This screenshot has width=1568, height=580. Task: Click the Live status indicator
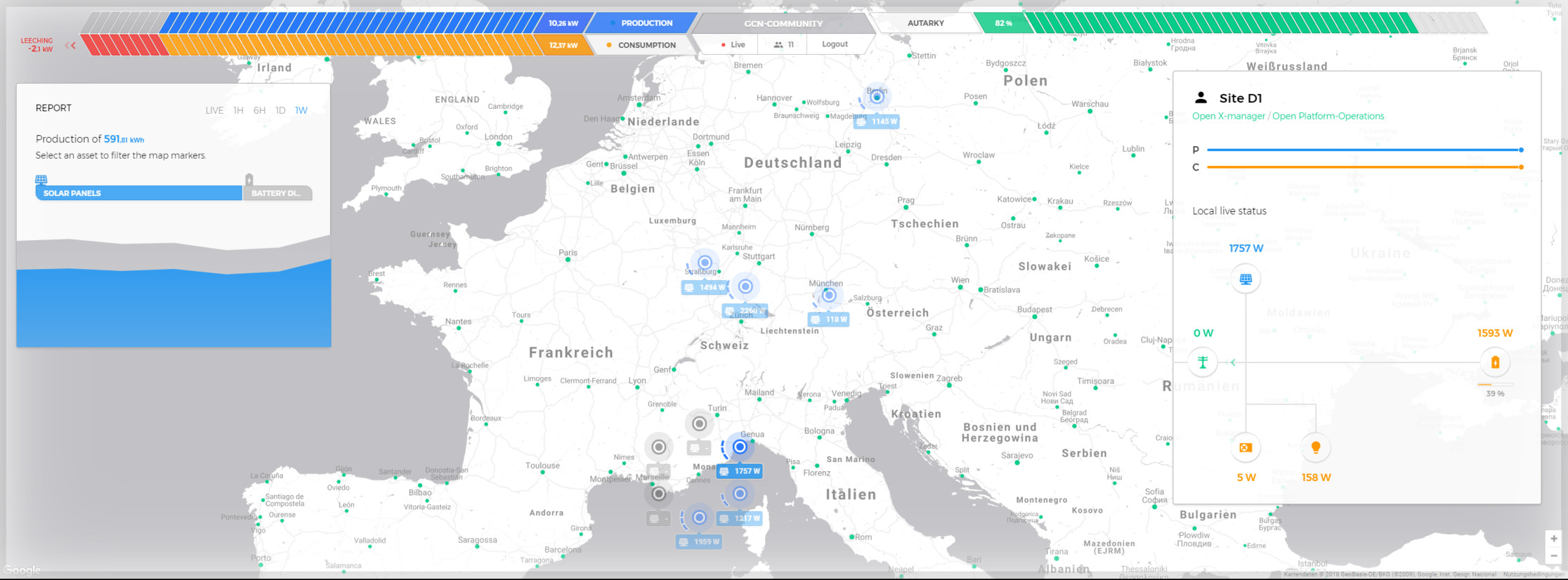733,44
